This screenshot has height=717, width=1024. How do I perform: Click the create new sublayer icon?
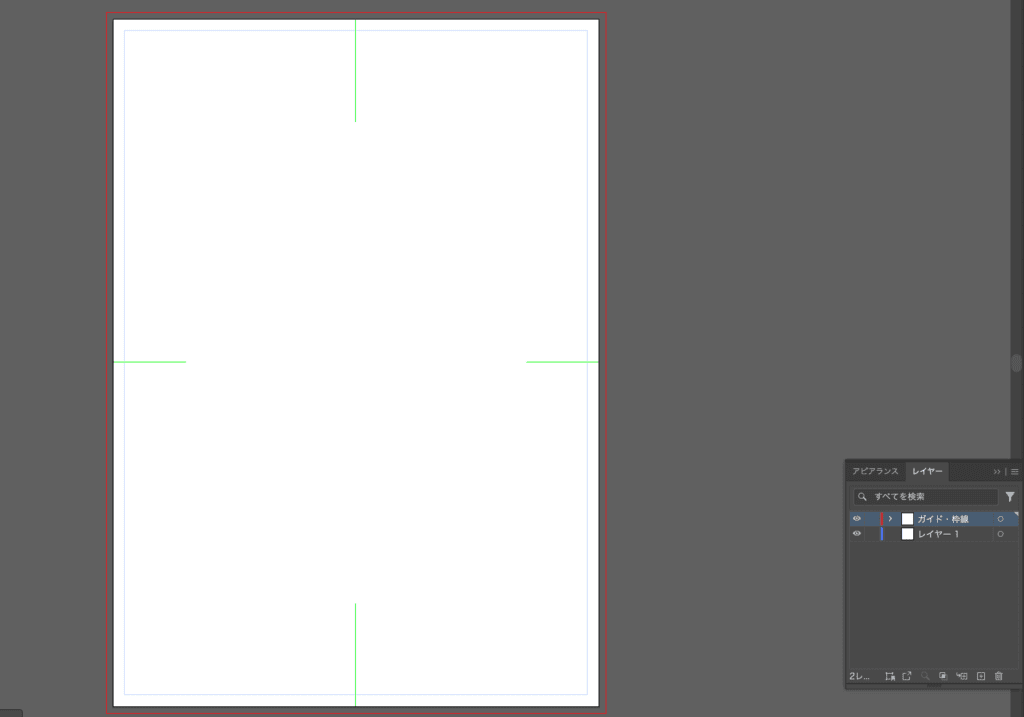(x=962, y=676)
